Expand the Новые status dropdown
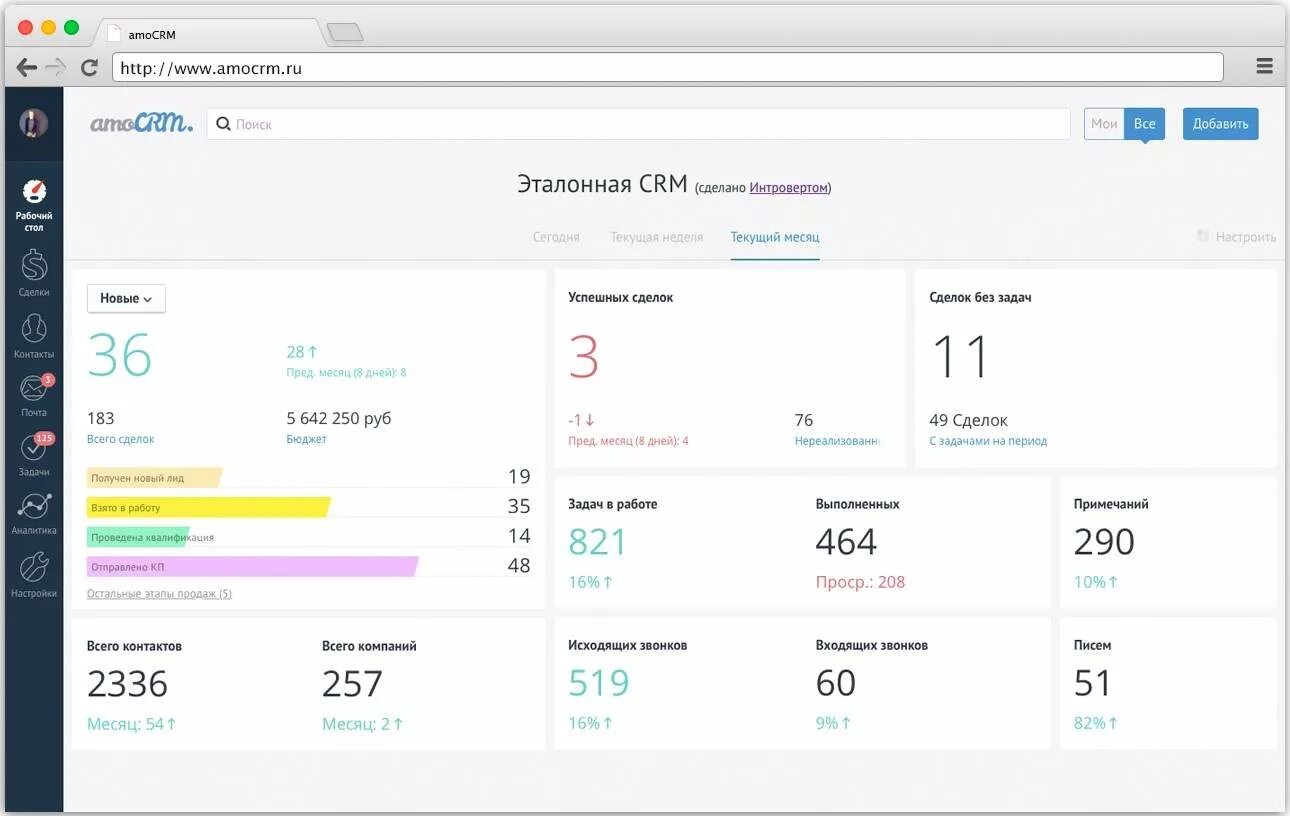Image resolution: width=1290 pixels, height=816 pixels. 126,298
